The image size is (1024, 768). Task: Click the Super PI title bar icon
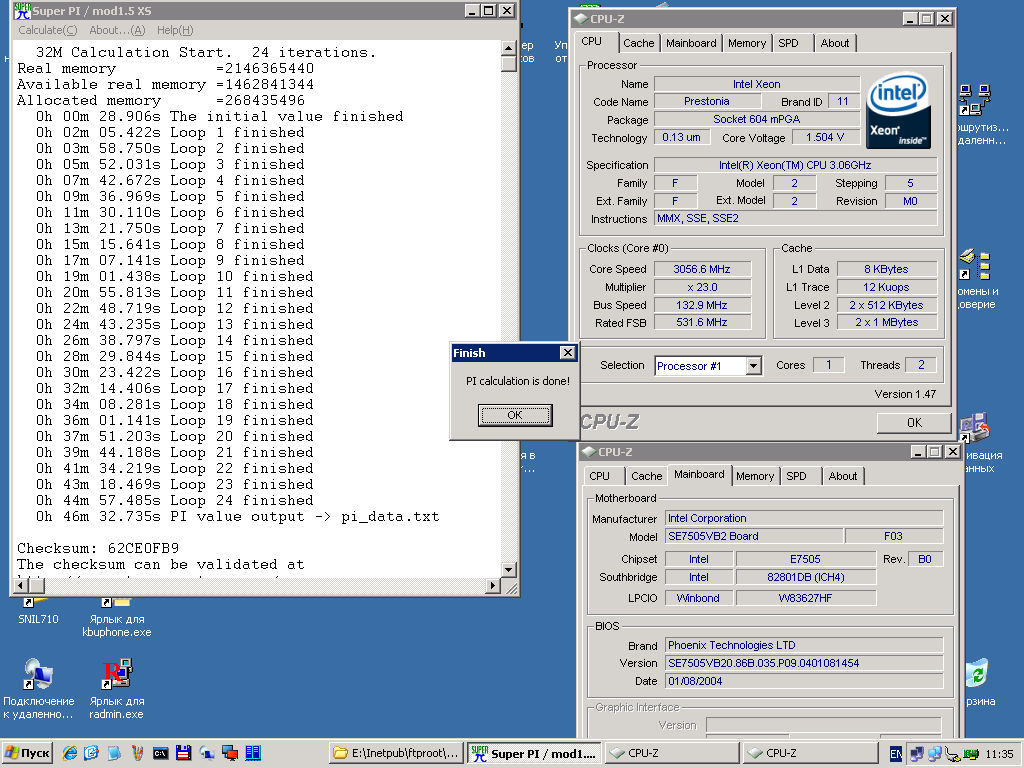(22, 11)
